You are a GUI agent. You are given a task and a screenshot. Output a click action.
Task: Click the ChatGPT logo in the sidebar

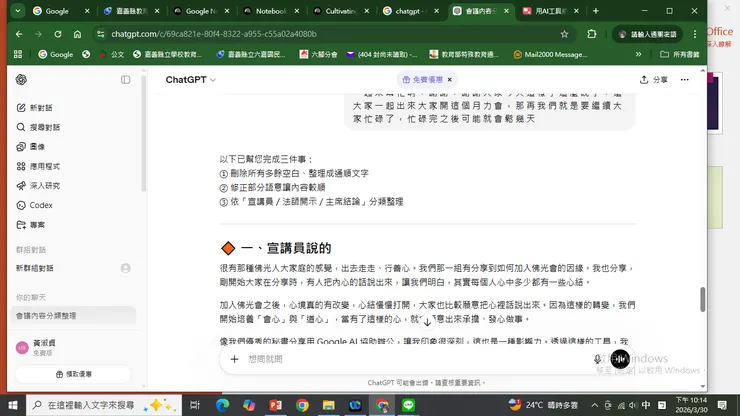[x=21, y=79]
